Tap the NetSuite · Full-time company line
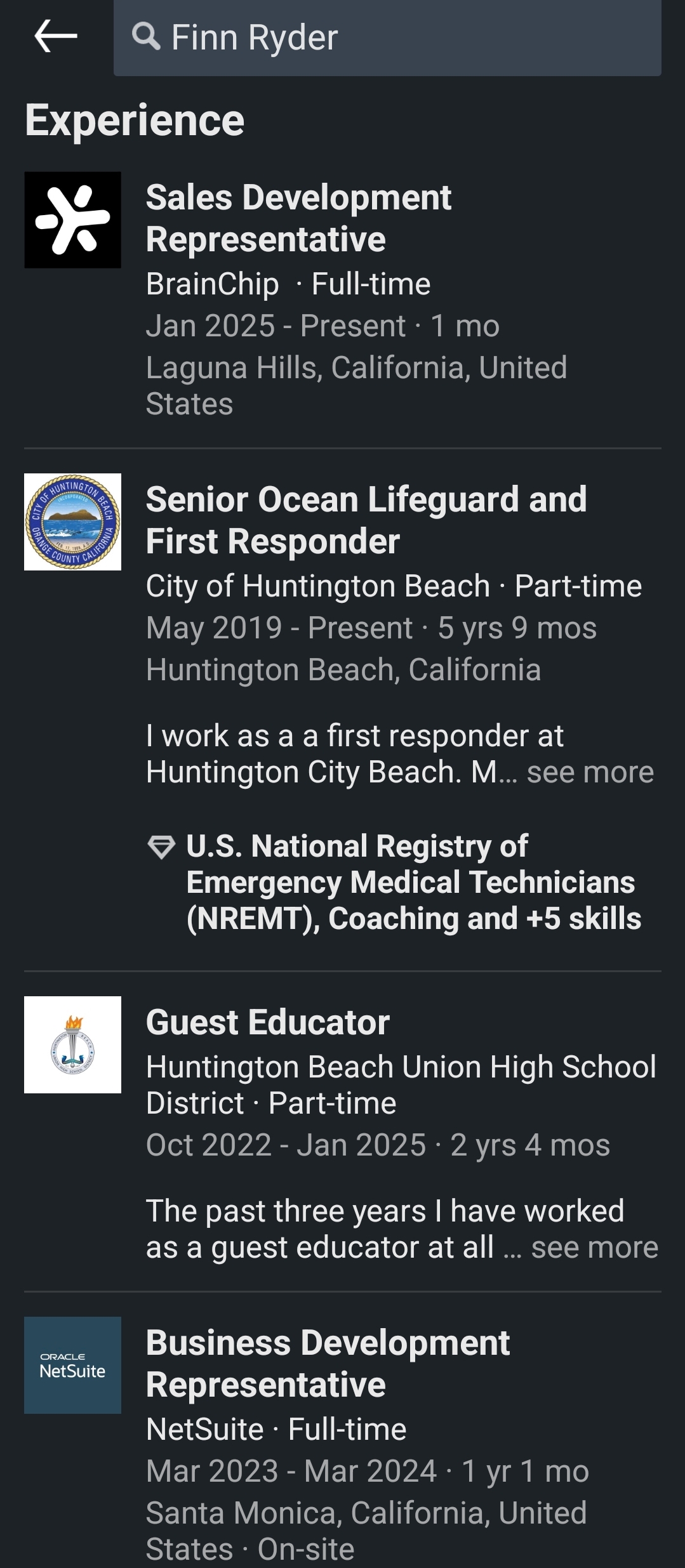This screenshot has width=685, height=1568. pos(276,1429)
